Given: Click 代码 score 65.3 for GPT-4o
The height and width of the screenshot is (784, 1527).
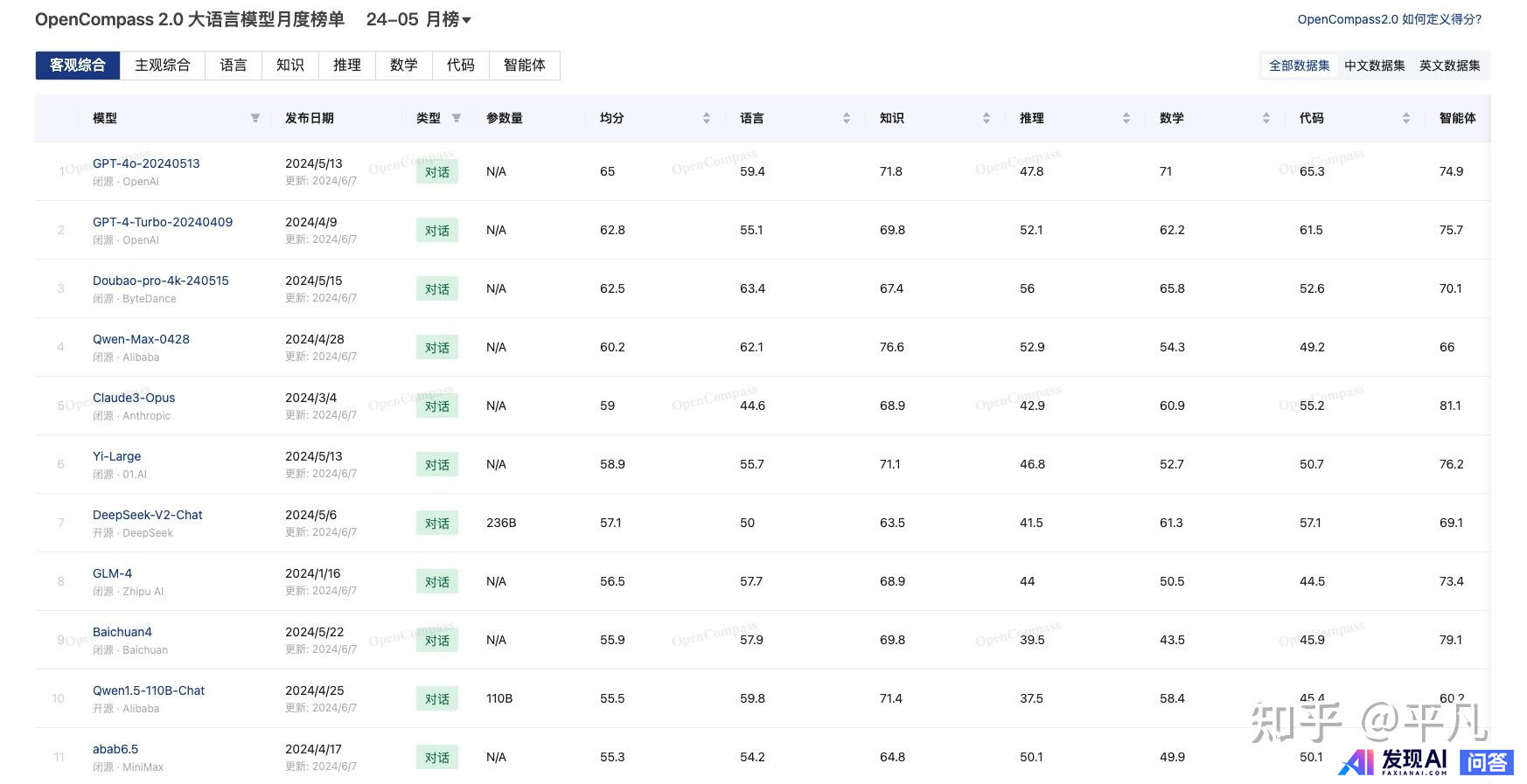Looking at the screenshot, I should pyautogui.click(x=1312, y=171).
